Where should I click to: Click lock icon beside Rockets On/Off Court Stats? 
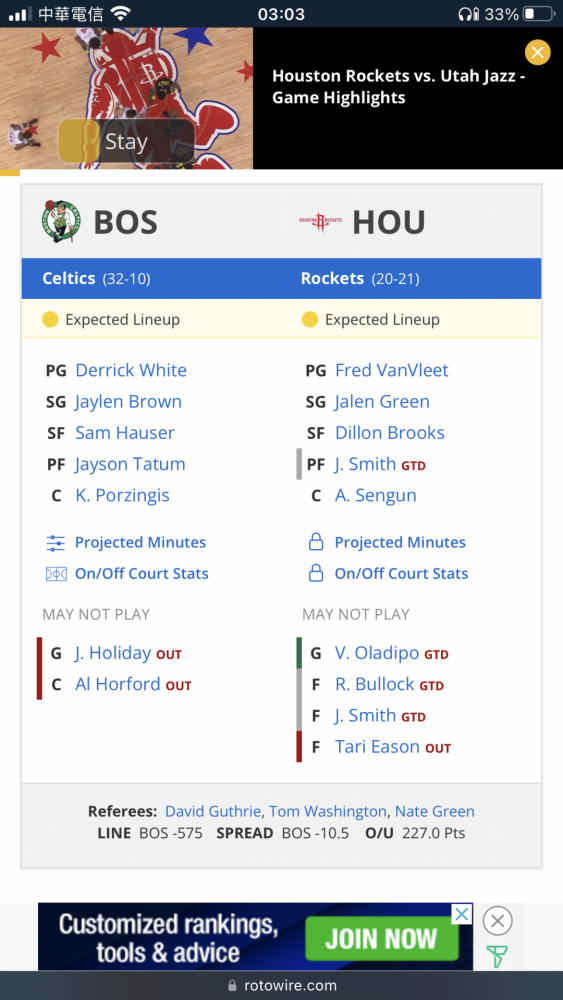click(316, 573)
